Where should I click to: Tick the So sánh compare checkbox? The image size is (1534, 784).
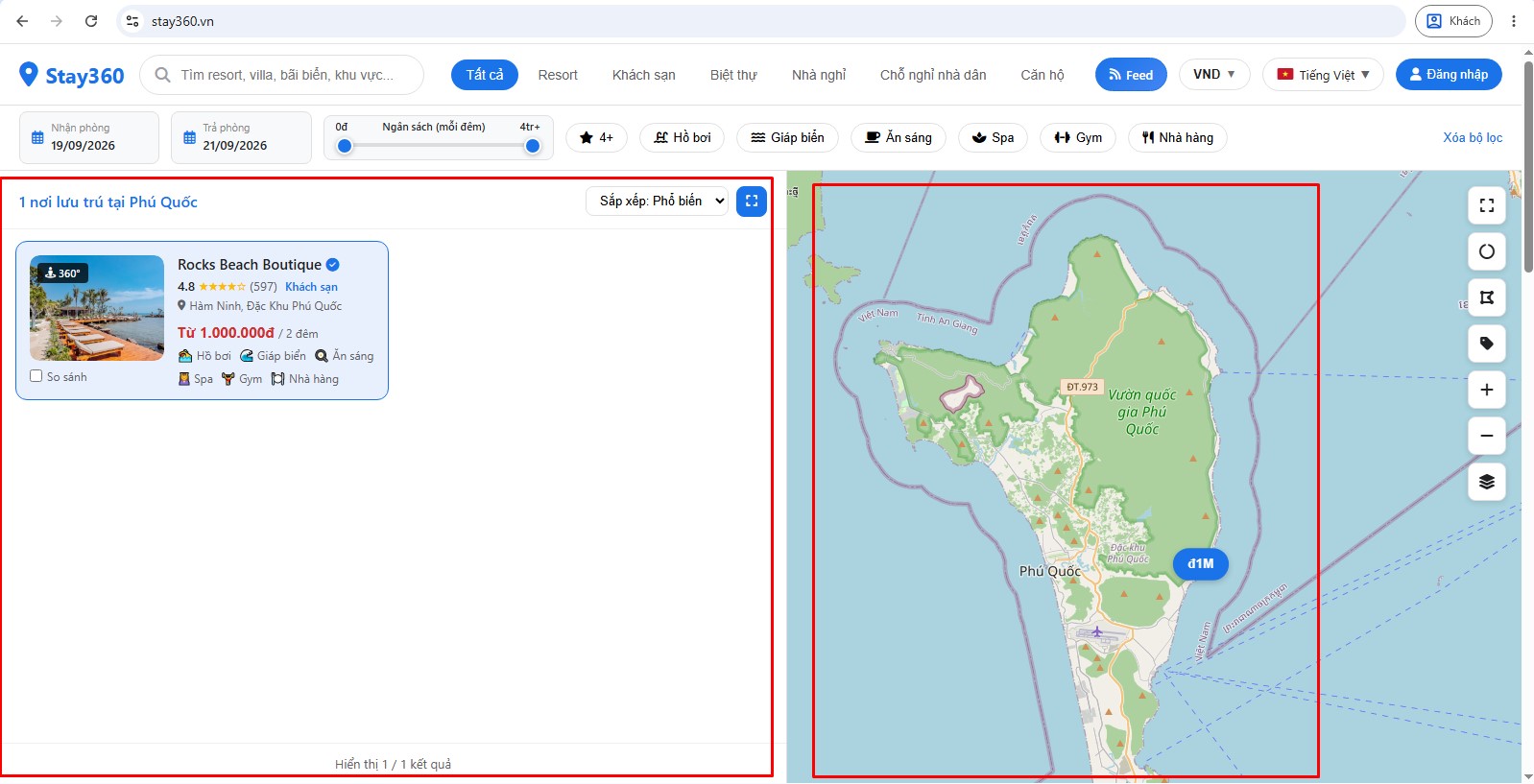pyautogui.click(x=36, y=376)
